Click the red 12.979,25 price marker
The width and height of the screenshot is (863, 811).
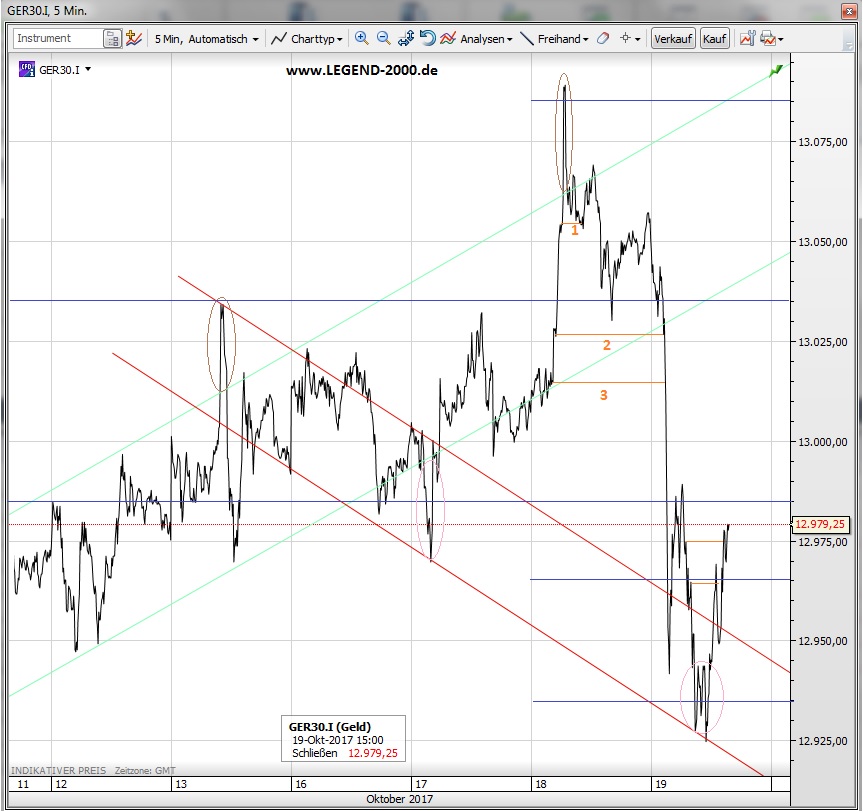coord(820,523)
